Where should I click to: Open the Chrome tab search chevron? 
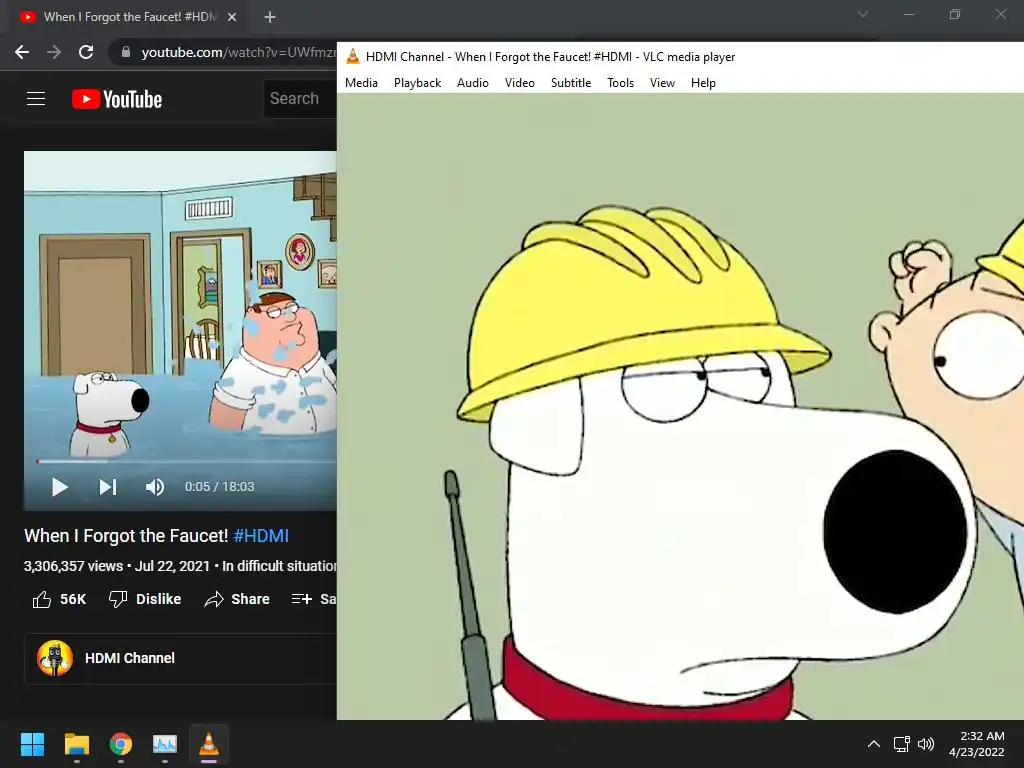tap(863, 14)
